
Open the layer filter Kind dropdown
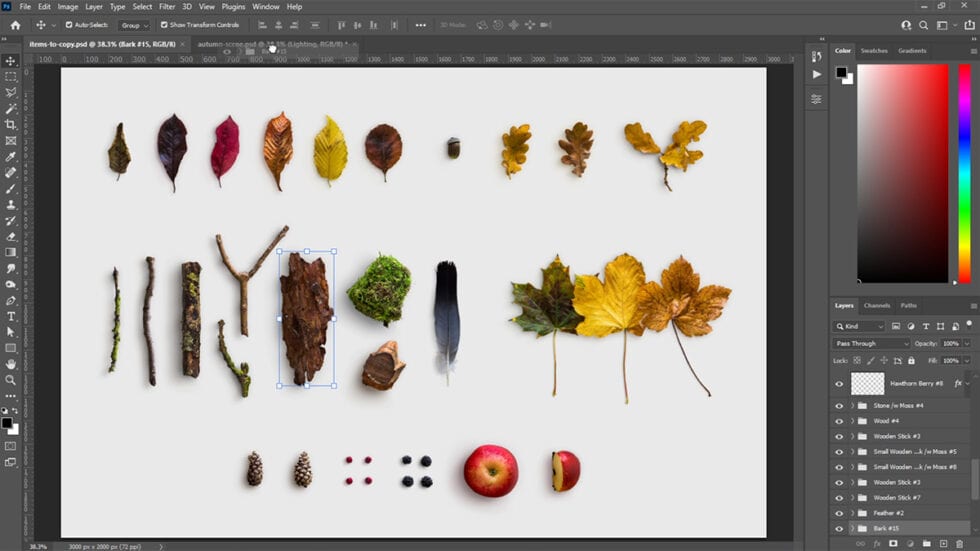(859, 326)
